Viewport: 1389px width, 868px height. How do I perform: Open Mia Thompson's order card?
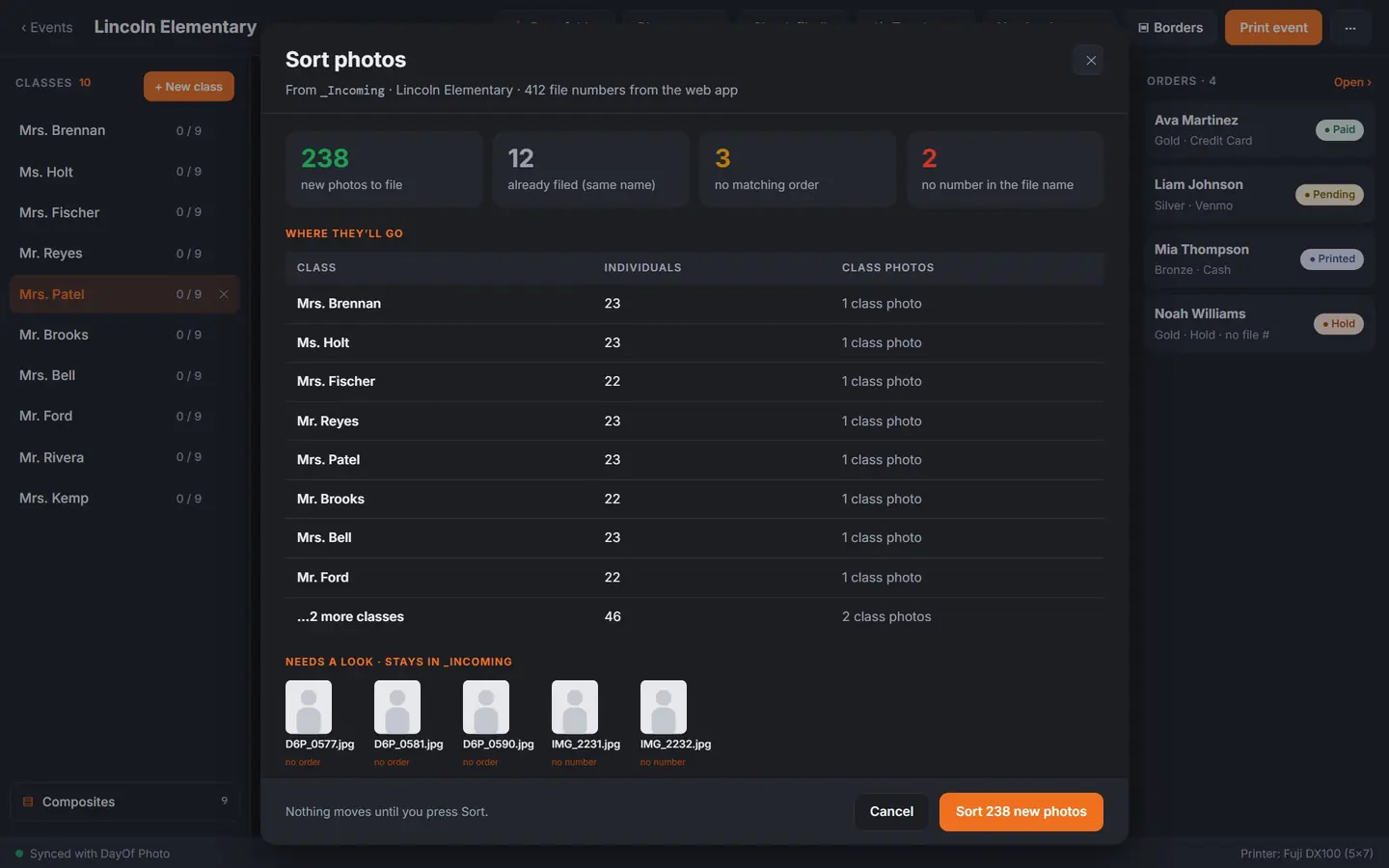(x=1259, y=259)
